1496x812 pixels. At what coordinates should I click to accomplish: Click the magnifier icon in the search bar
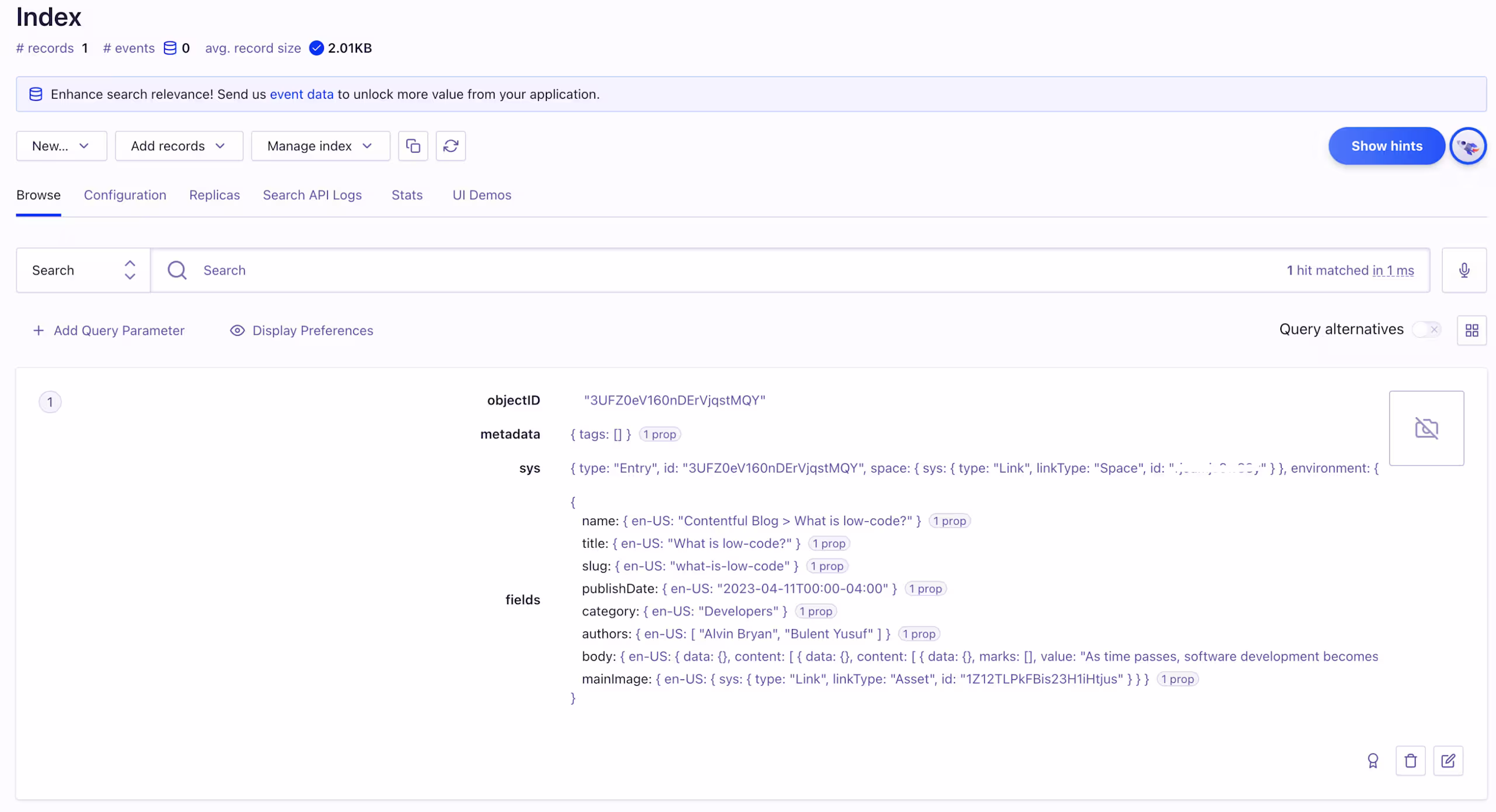(177, 270)
